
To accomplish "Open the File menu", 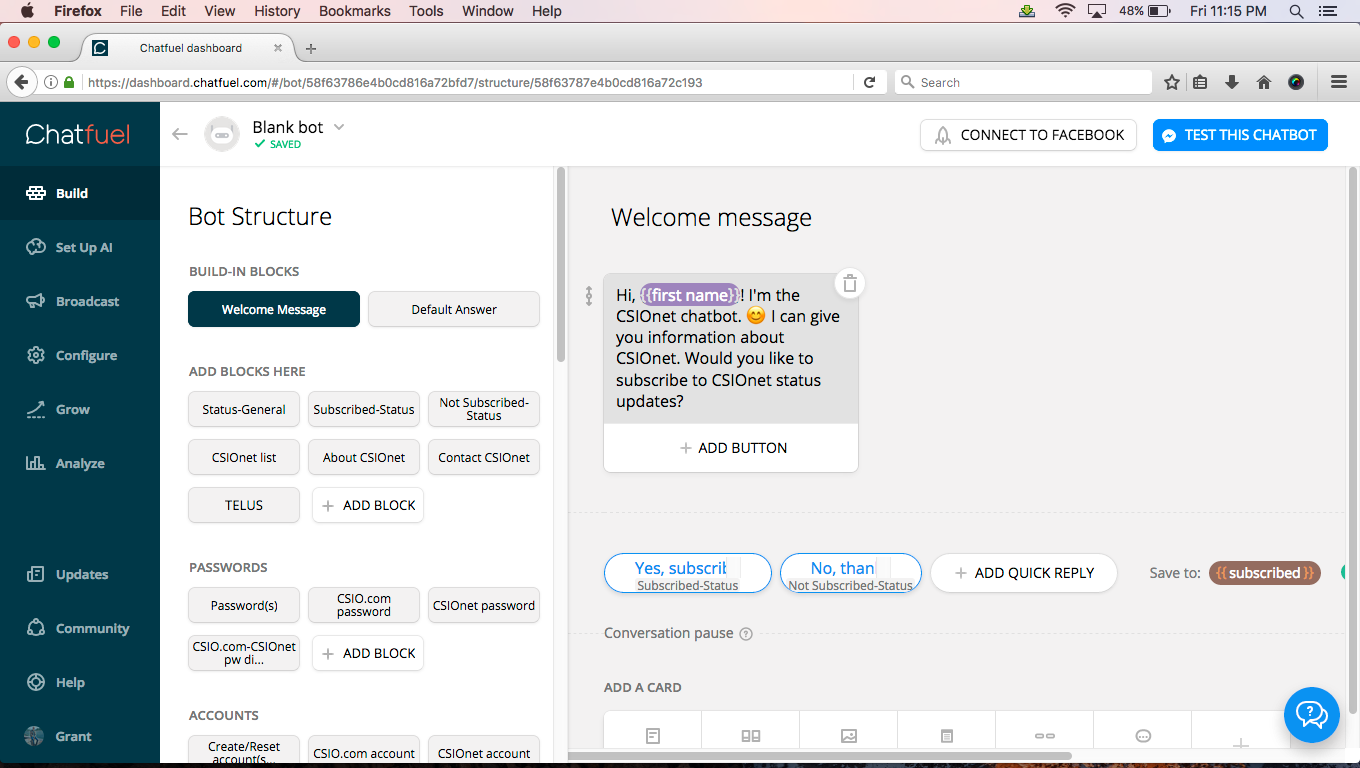I will [131, 11].
